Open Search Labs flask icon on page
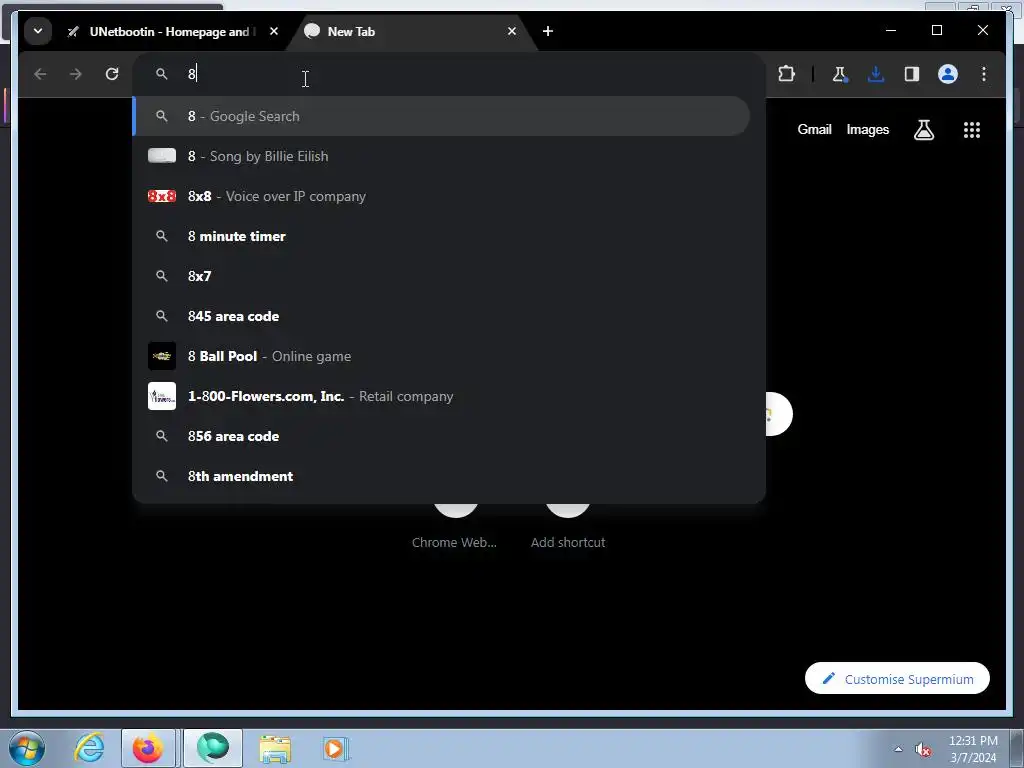The image size is (1024, 768). (x=923, y=130)
